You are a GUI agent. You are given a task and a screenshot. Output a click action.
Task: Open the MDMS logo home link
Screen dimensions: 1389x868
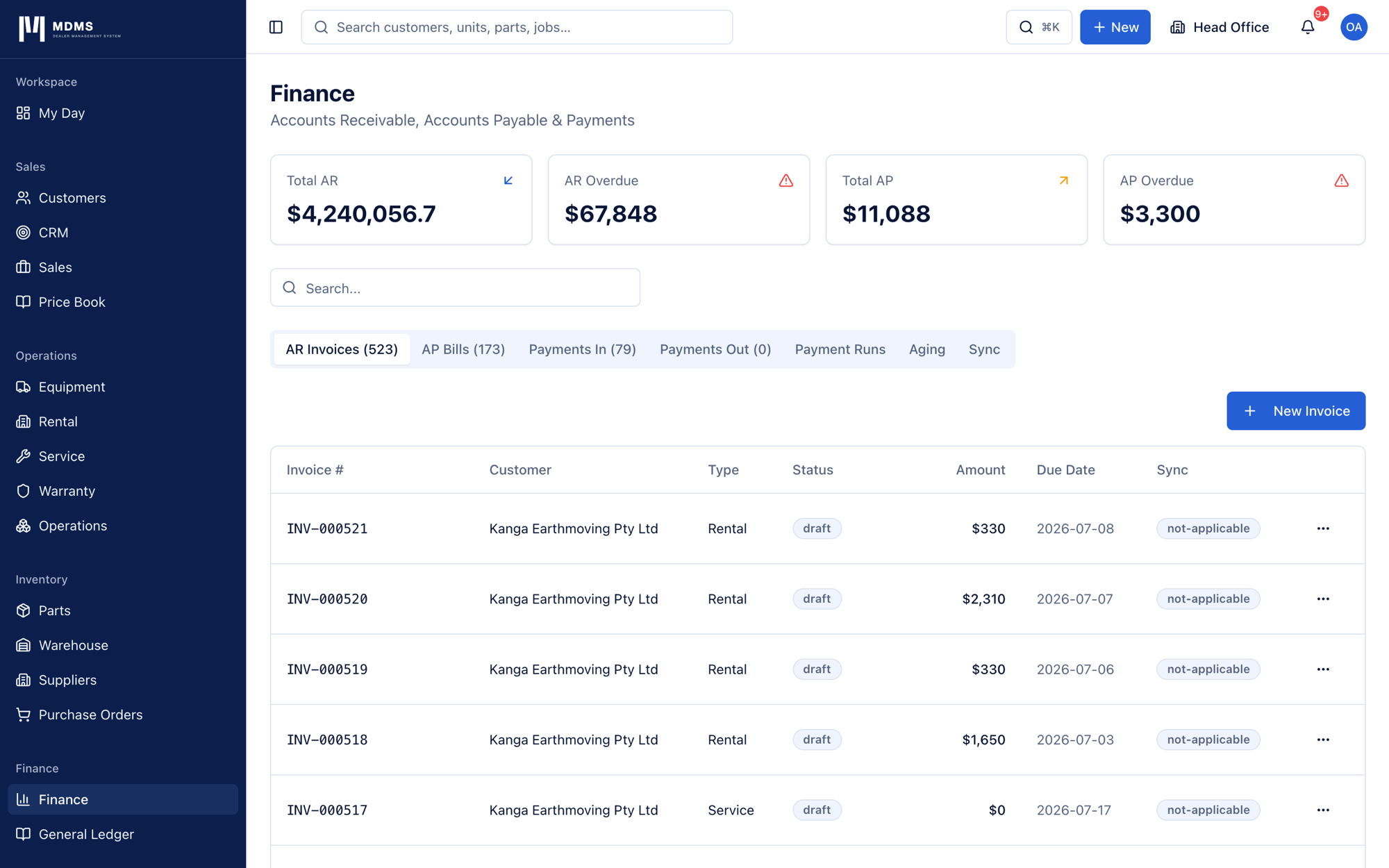click(x=69, y=28)
